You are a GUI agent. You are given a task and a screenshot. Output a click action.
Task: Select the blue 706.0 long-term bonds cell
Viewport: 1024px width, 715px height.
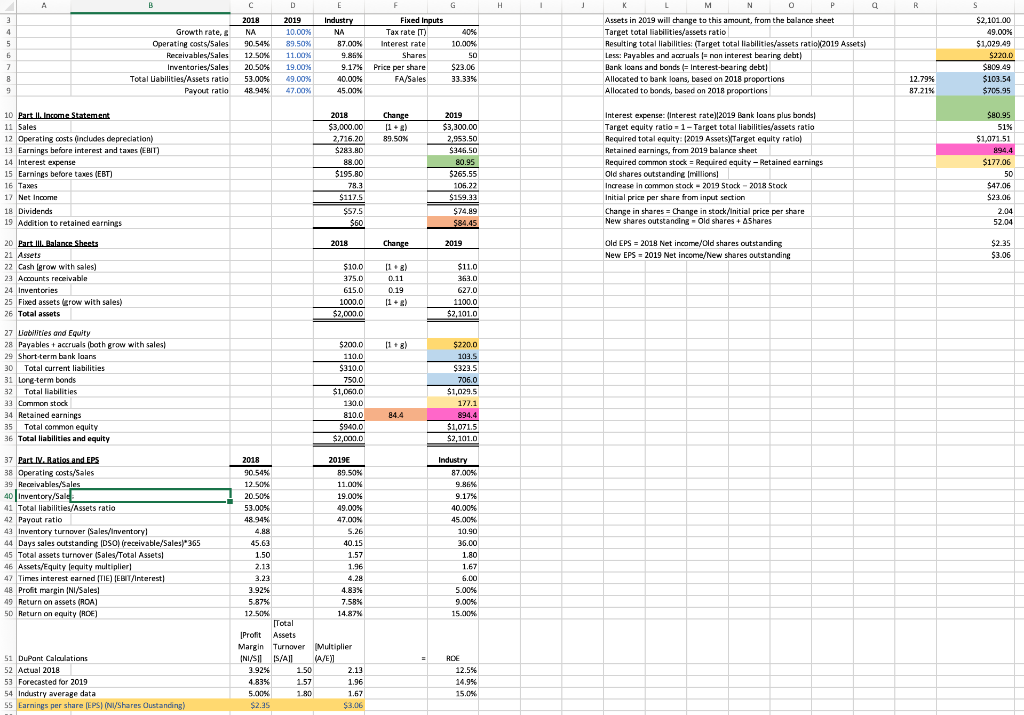click(x=453, y=380)
